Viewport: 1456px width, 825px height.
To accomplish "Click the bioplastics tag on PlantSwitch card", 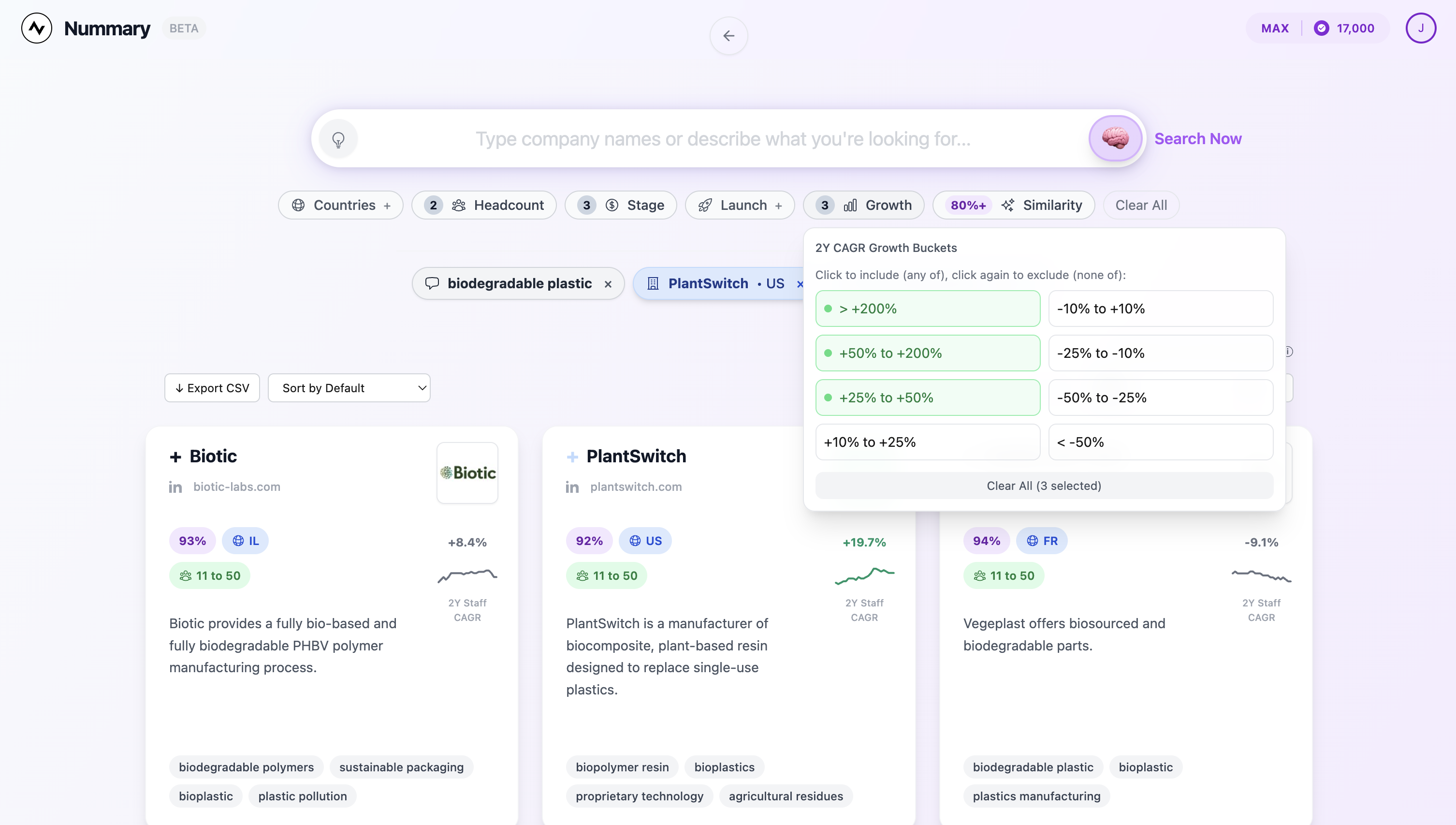I will pos(724,767).
